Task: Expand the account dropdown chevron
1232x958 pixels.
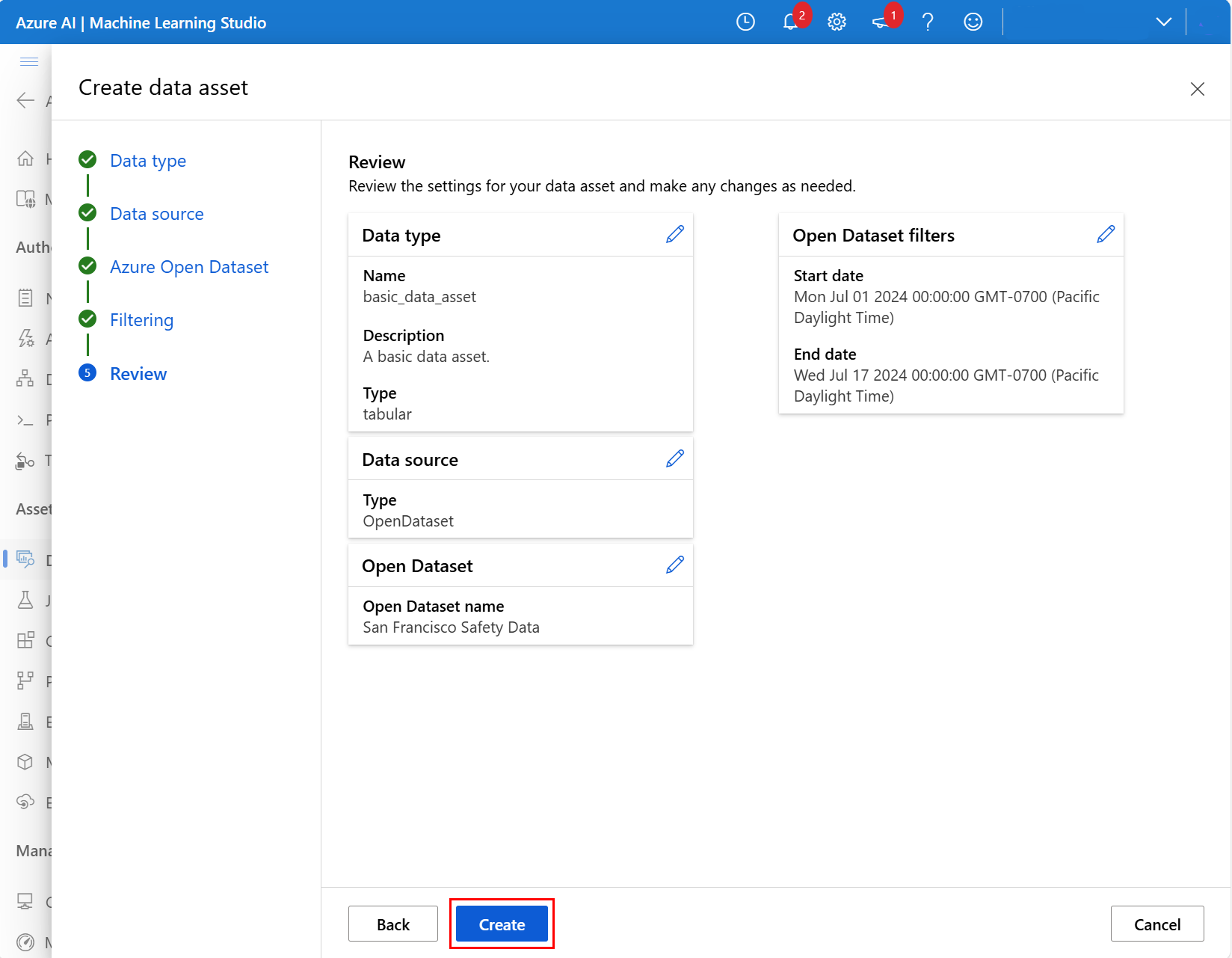Action: 1163,22
